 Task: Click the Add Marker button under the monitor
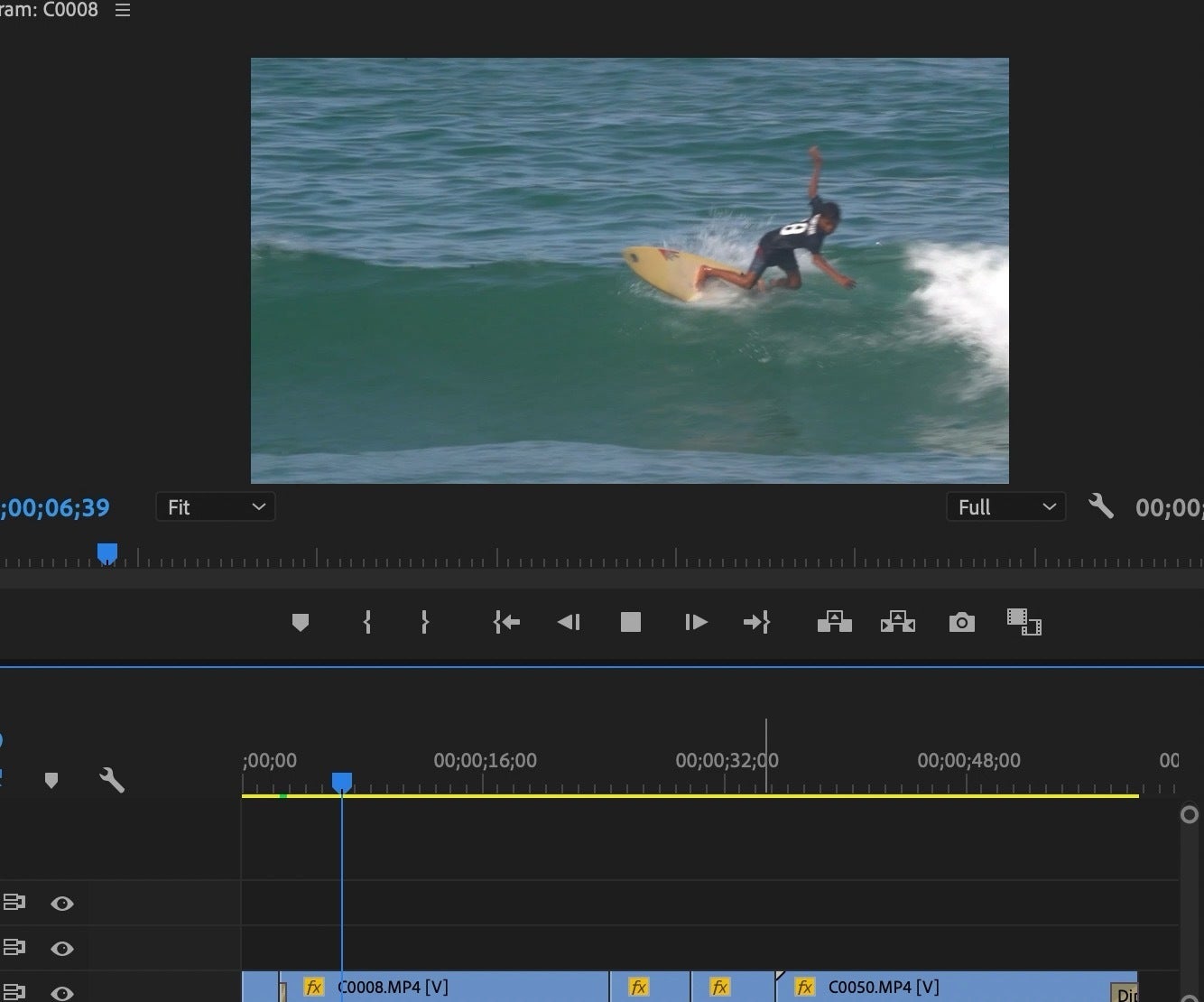301,622
